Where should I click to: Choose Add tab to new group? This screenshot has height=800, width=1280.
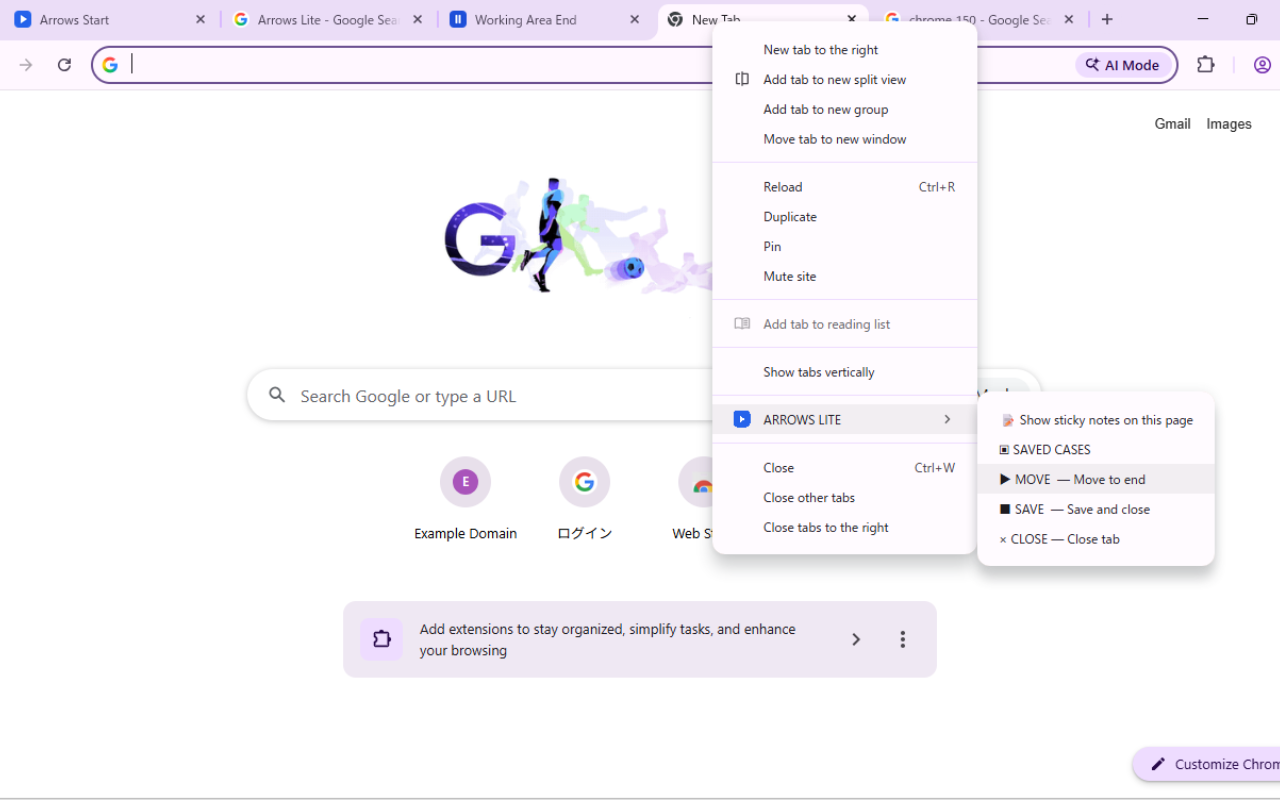tap(844, 110)
